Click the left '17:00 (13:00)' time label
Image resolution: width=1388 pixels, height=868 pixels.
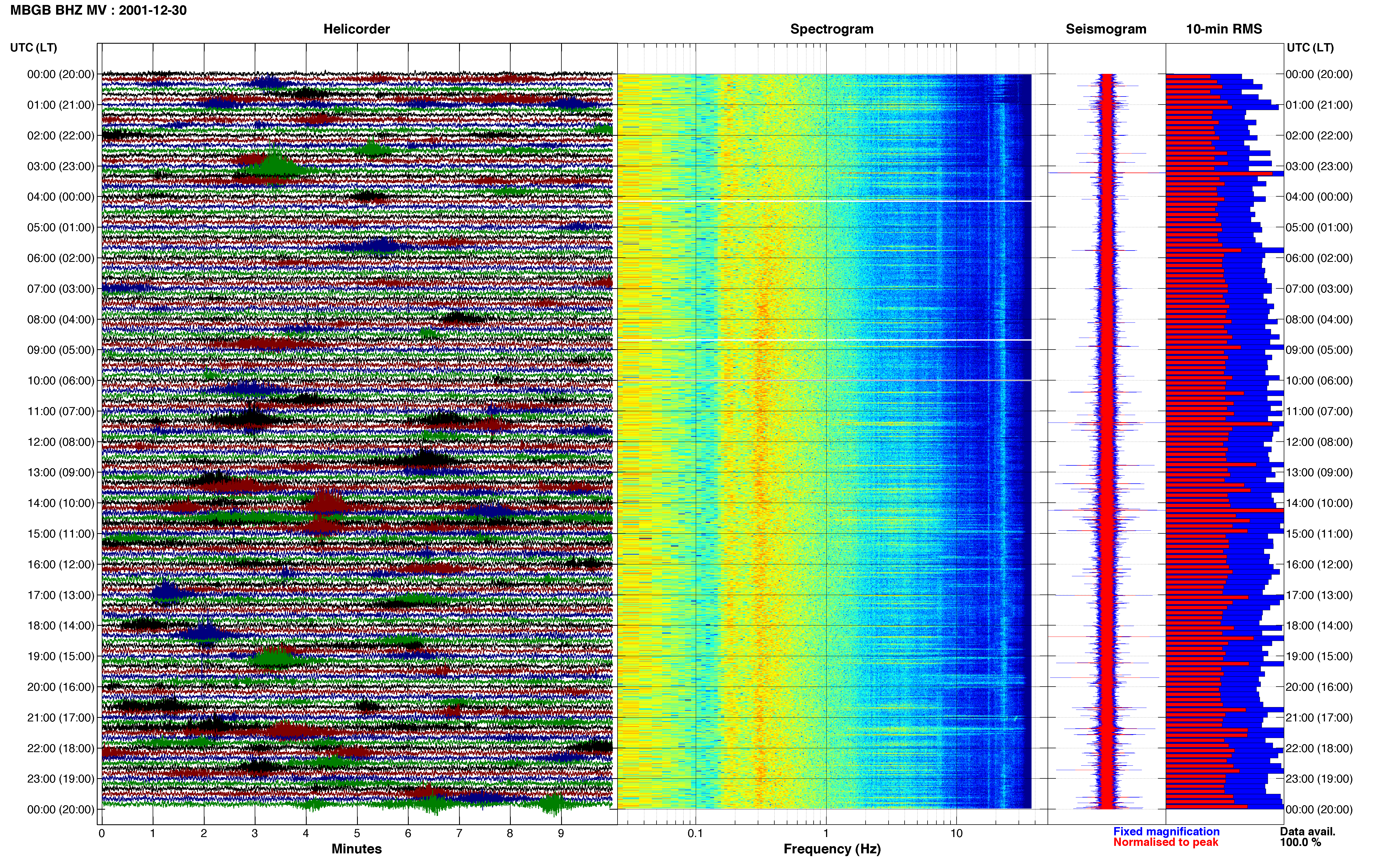[x=60, y=595]
